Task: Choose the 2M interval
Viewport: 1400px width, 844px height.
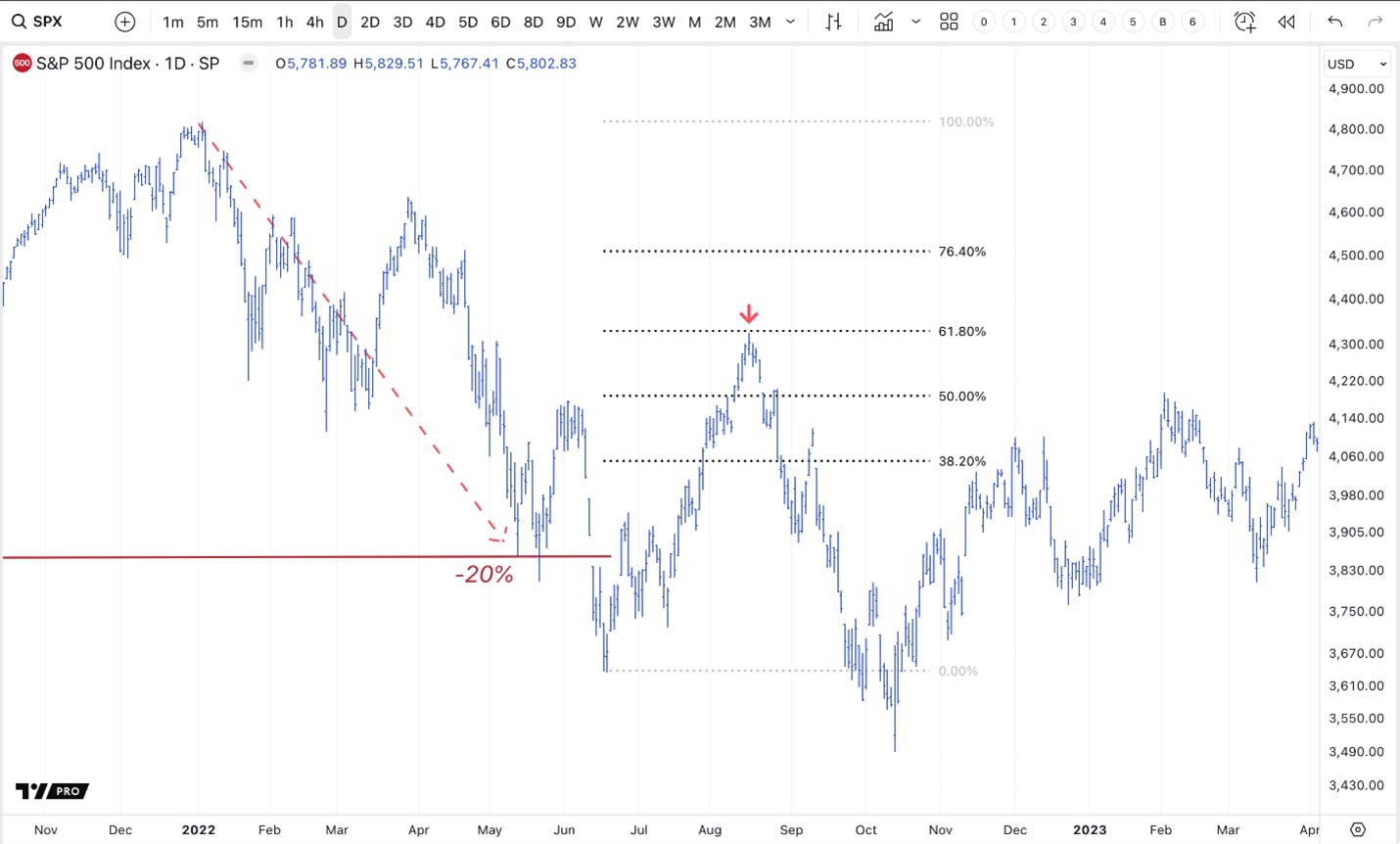Action: pyautogui.click(x=725, y=22)
